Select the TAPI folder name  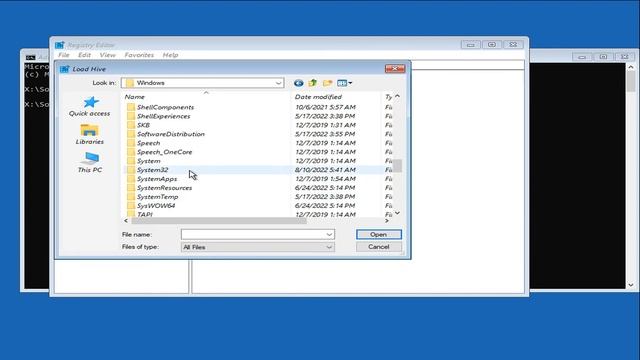point(144,214)
